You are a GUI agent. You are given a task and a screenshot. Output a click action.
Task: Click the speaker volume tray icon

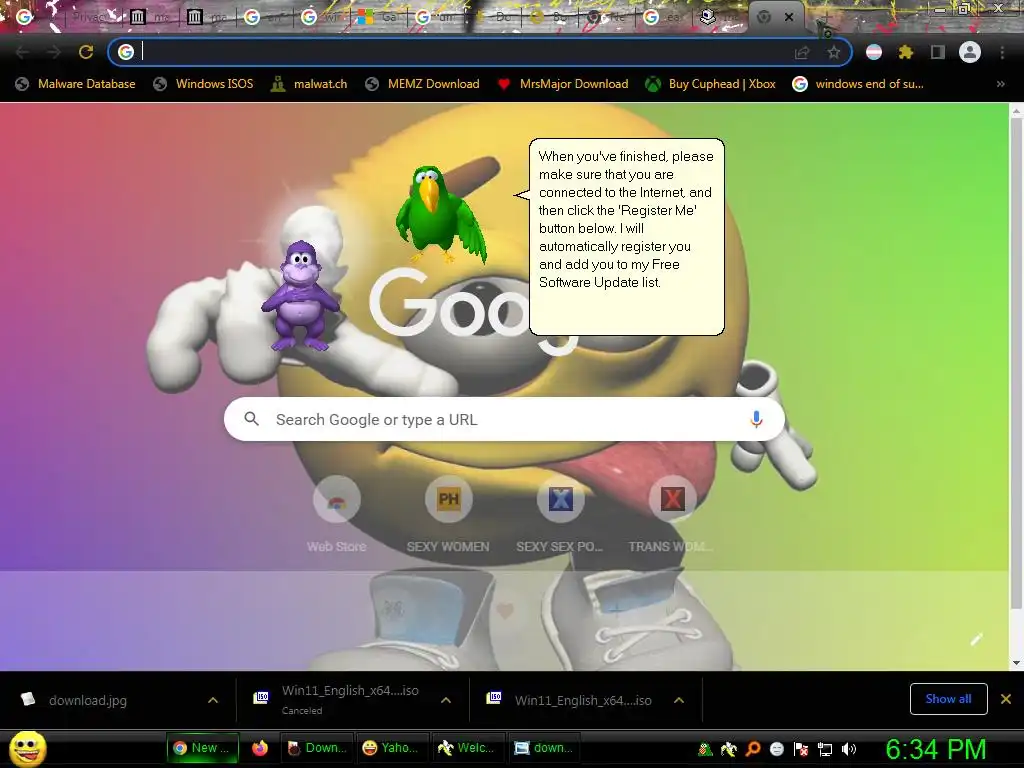(x=849, y=749)
